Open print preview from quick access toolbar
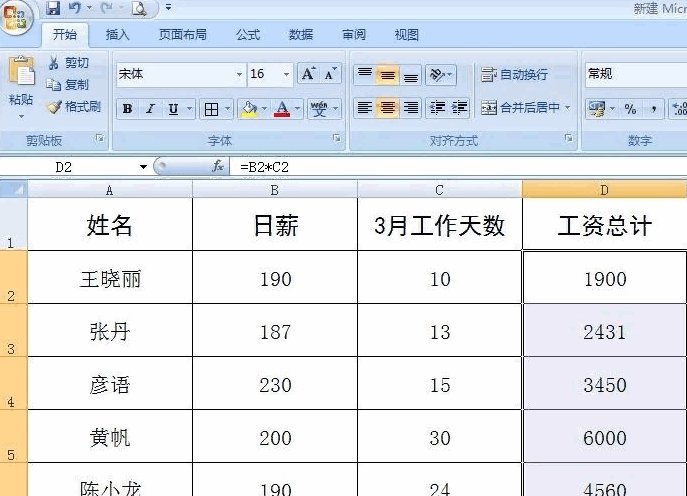 pos(139,8)
